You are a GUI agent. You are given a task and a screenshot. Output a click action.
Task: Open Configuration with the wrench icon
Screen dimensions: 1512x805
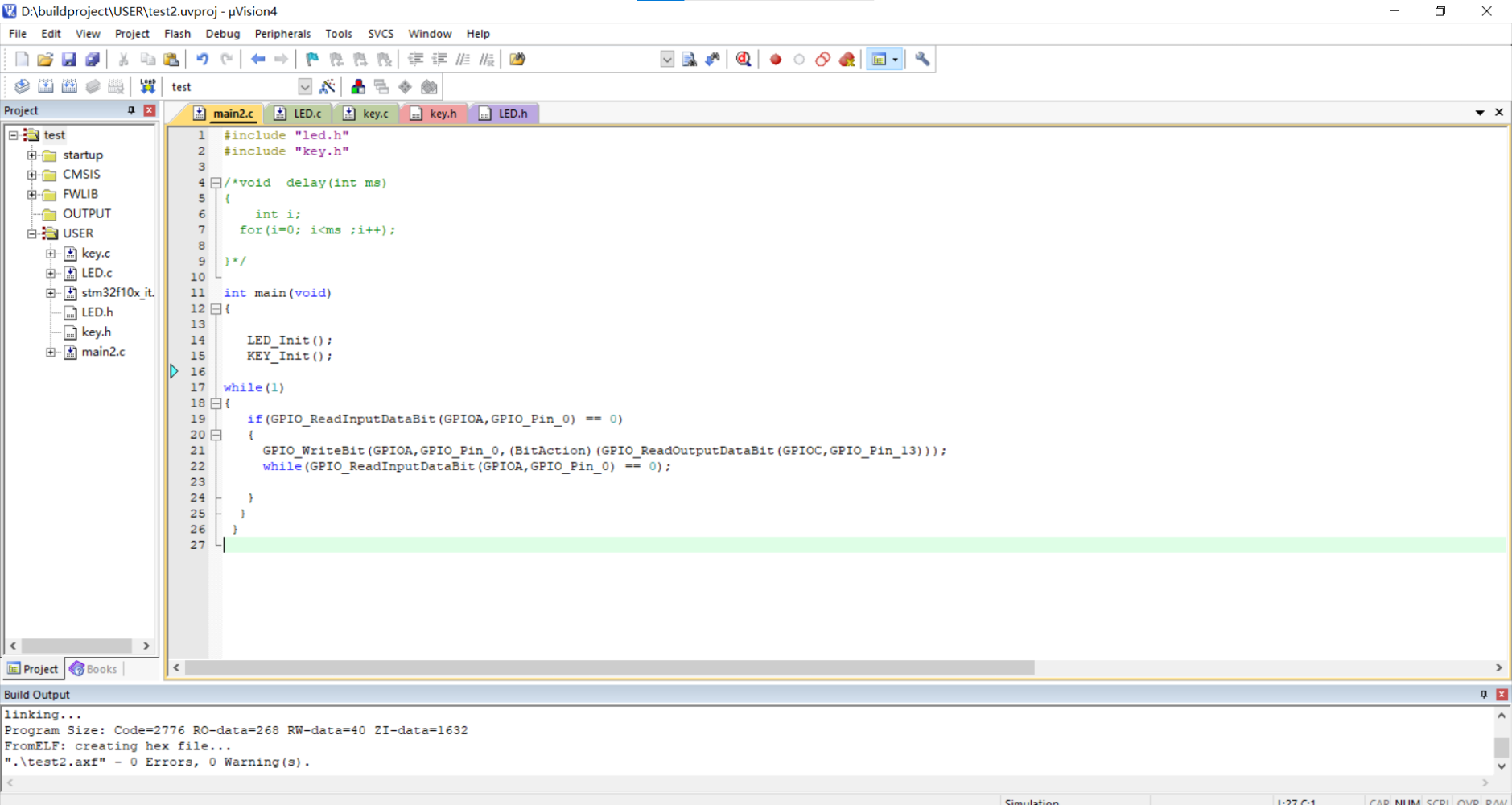click(922, 59)
